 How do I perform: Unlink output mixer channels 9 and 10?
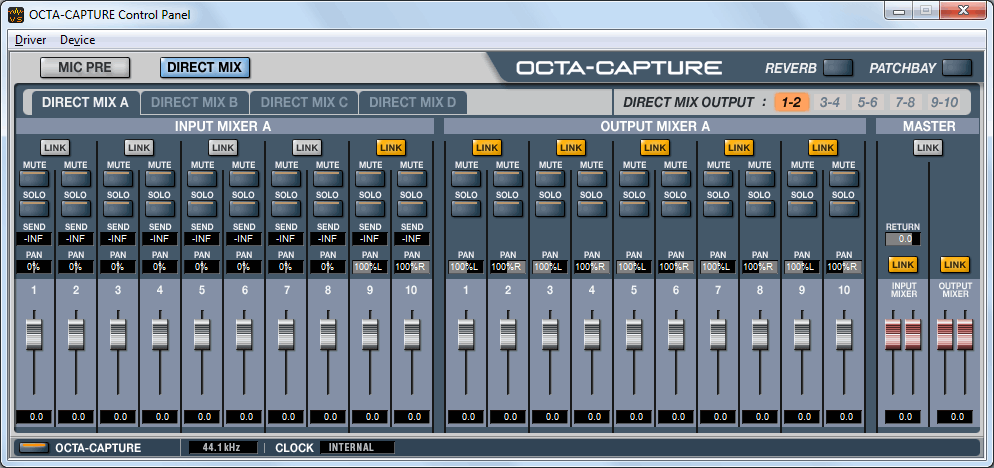(x=823, y=148)
